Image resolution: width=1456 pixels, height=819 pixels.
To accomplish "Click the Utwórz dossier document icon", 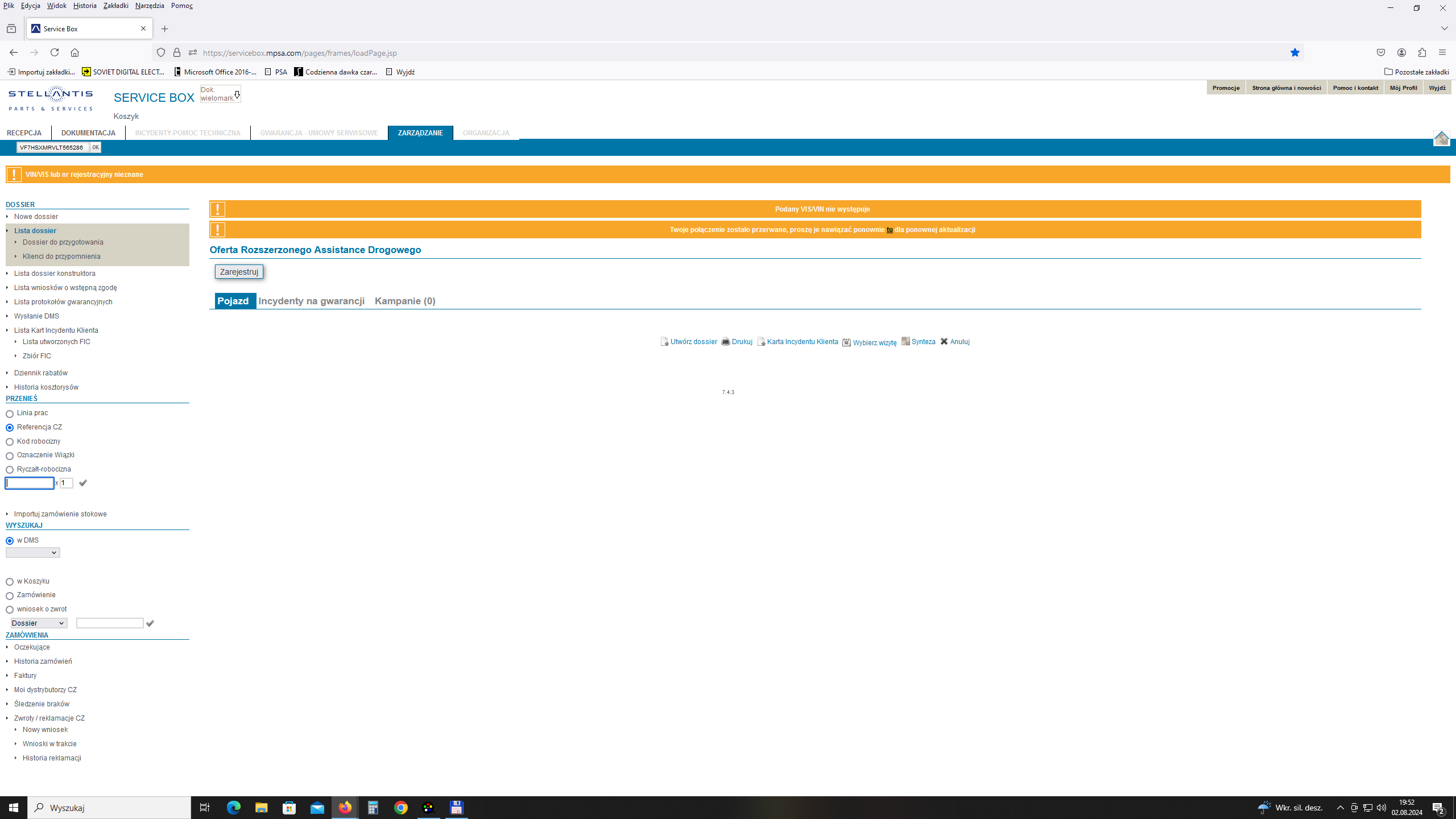I will pyautogui.click(x=664, y=342).
